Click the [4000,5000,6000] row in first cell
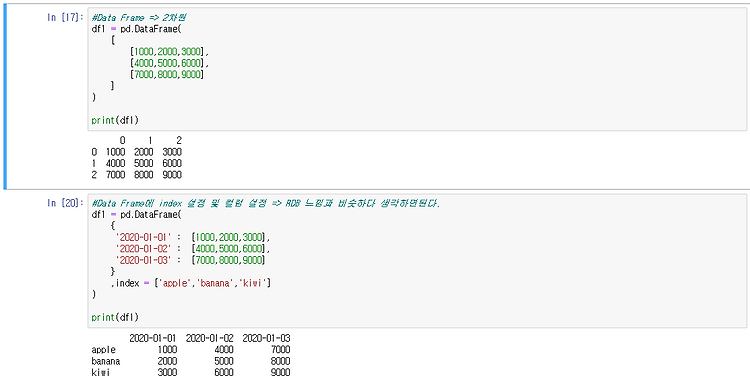 coord(169,63)
